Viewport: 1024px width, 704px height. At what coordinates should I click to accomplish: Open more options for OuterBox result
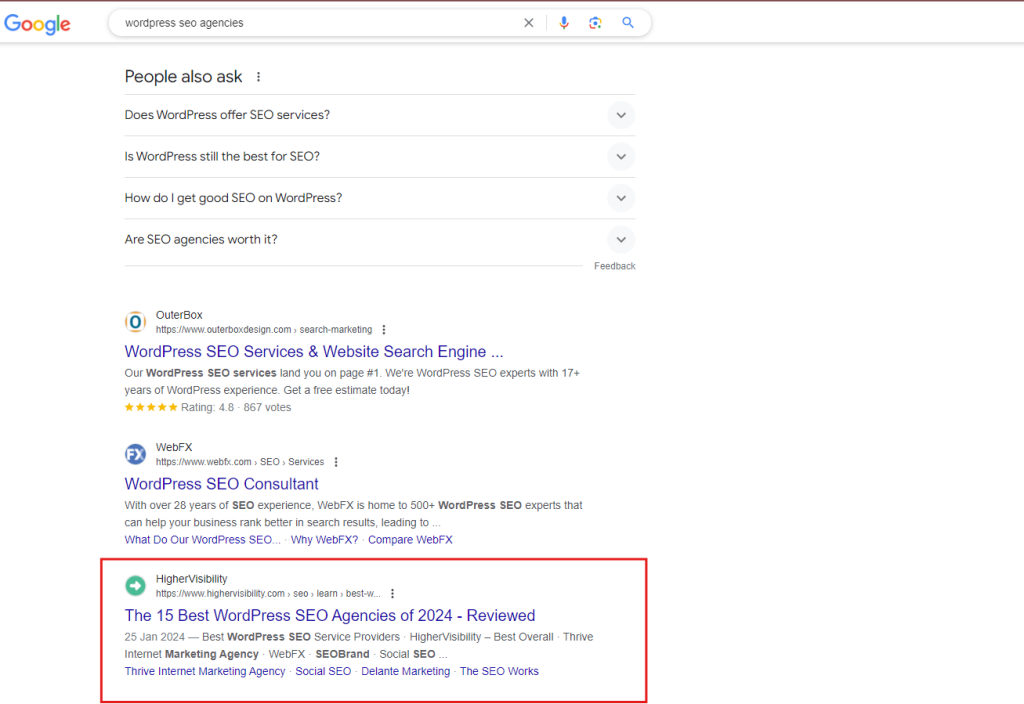click(384, 330)
